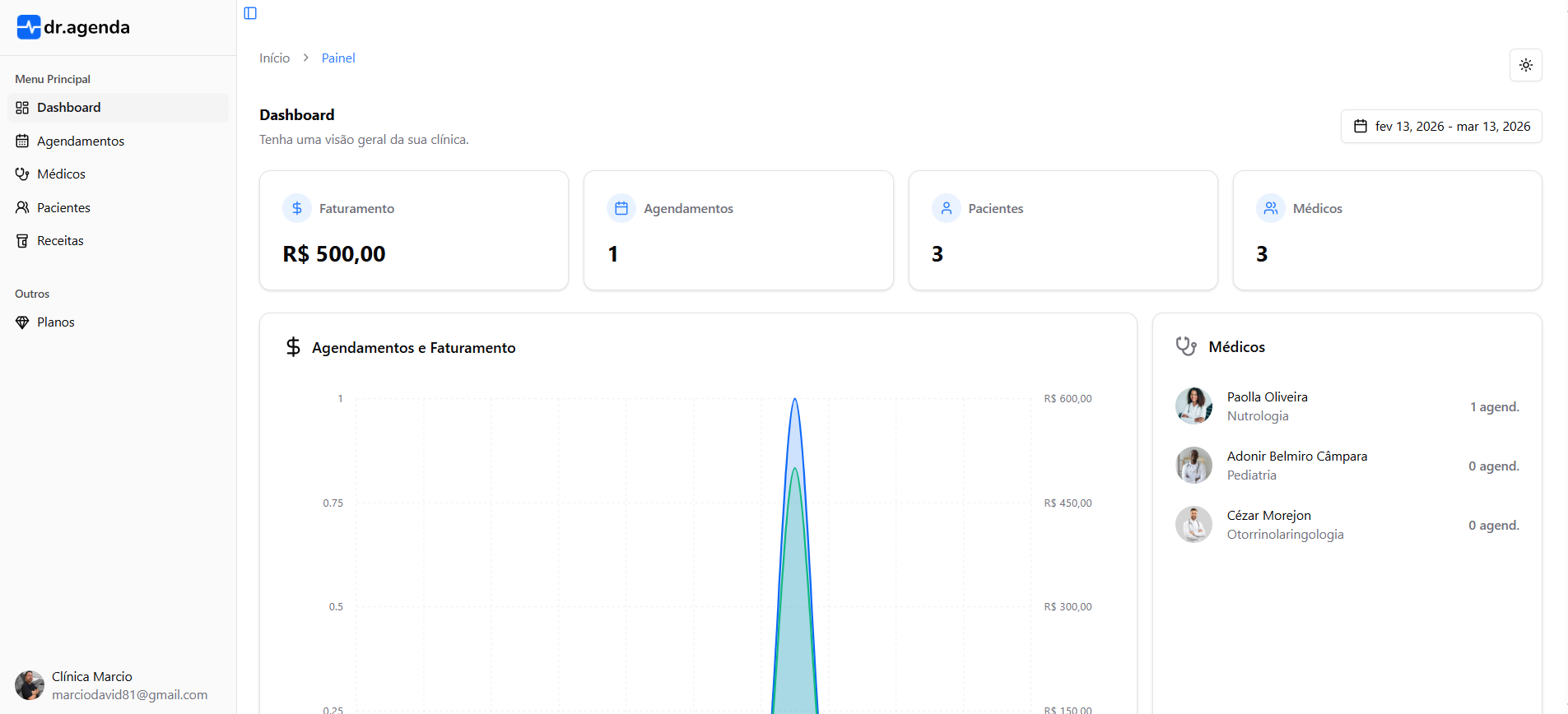Click the Pacientes sidebar icon

click(x=22, y=208)
